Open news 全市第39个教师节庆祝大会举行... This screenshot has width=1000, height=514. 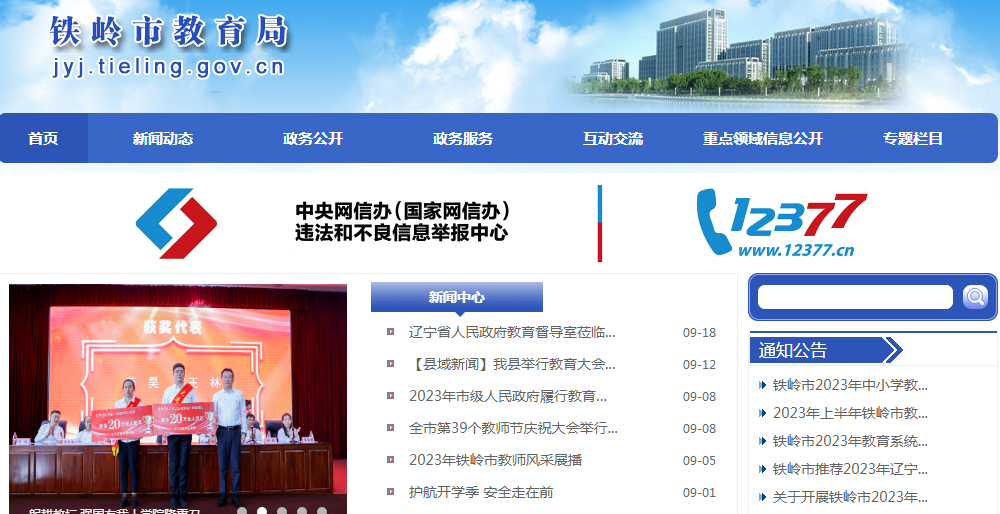tap(513, 428)
